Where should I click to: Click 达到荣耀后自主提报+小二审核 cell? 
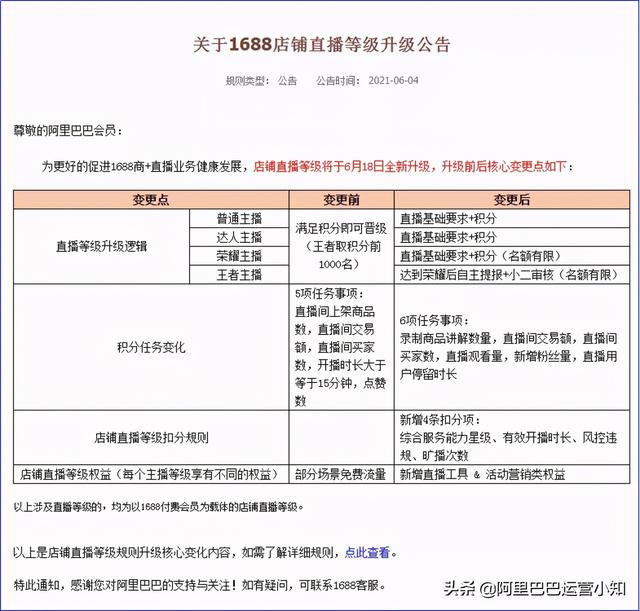[x=512, y=275]
